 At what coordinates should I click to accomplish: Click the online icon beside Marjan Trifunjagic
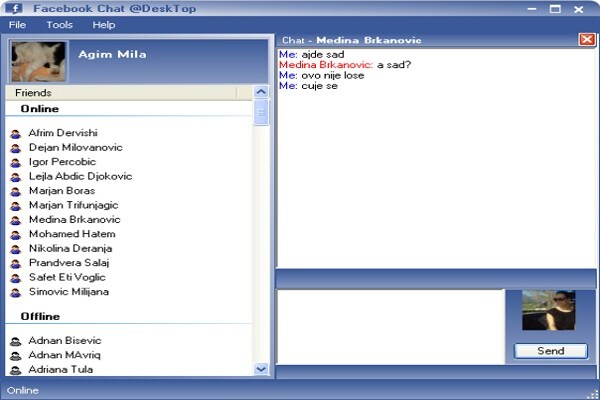tap(16, 206)
